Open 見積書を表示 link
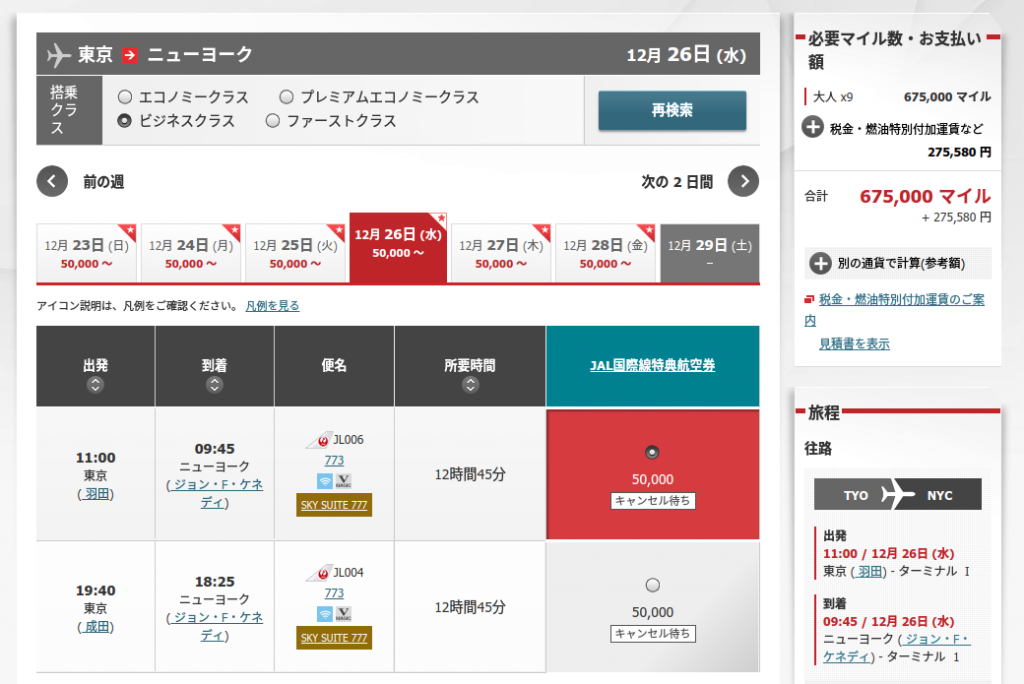Viewport: 1024px width, 684px height. (854, 344)
